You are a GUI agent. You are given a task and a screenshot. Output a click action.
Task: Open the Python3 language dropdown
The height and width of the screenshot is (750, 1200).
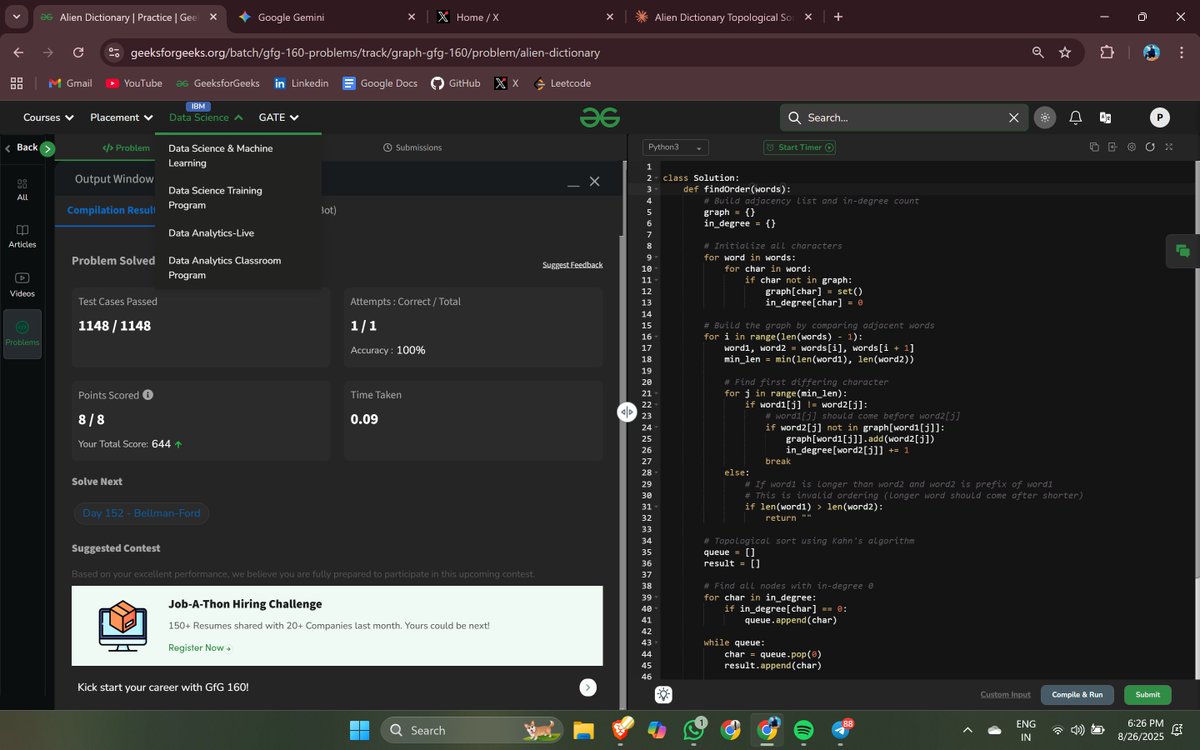675,147
